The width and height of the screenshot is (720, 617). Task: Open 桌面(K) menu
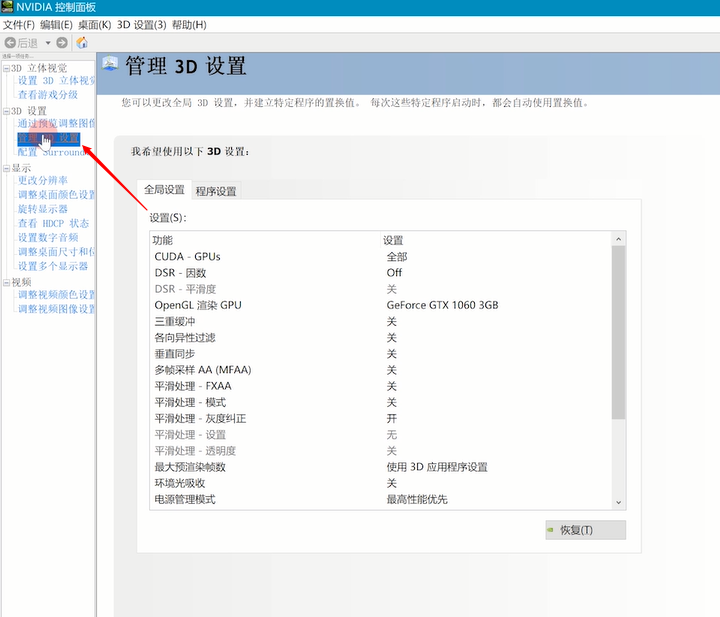click(x=95, y=25)
